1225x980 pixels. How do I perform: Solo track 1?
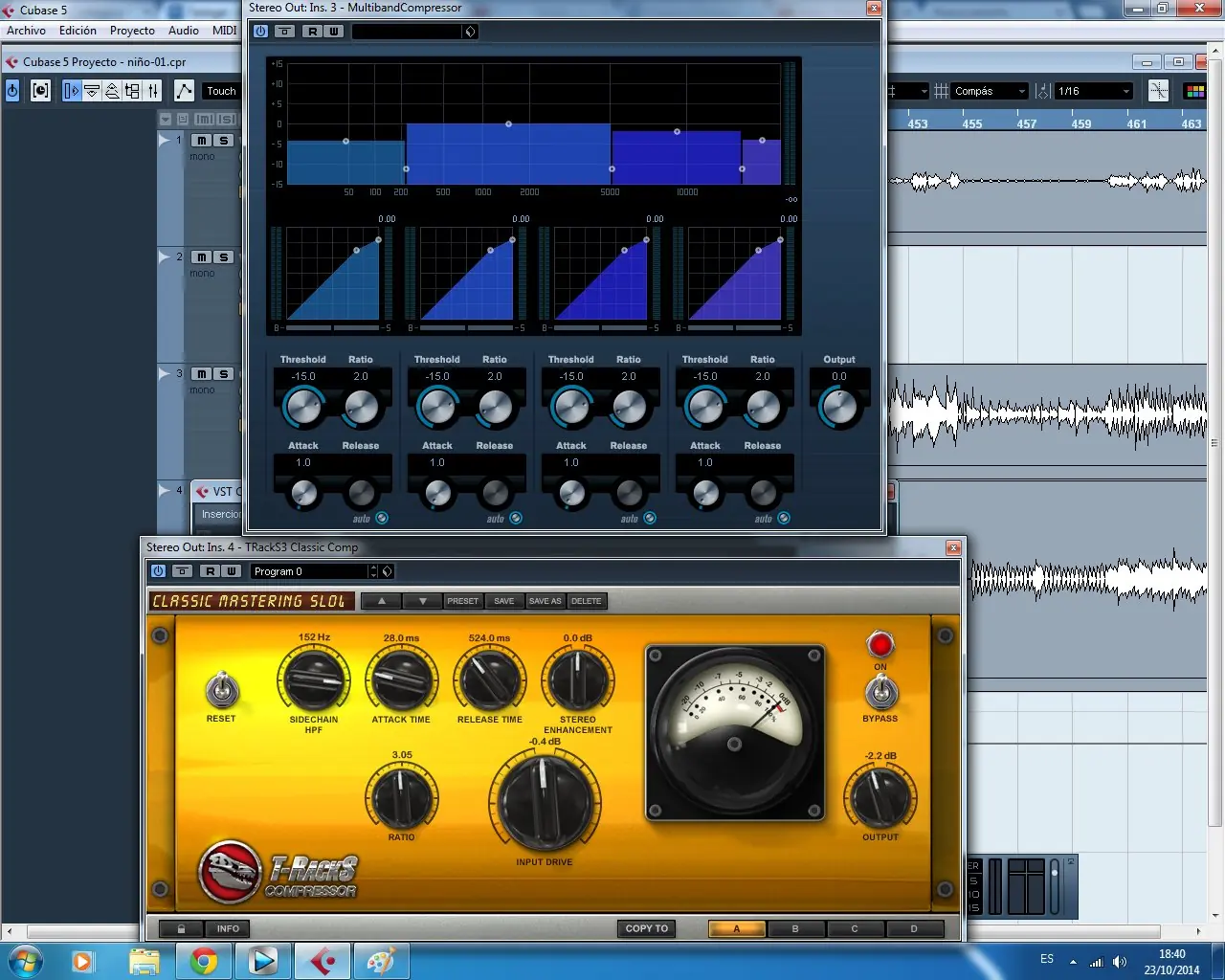coord(224,141)
